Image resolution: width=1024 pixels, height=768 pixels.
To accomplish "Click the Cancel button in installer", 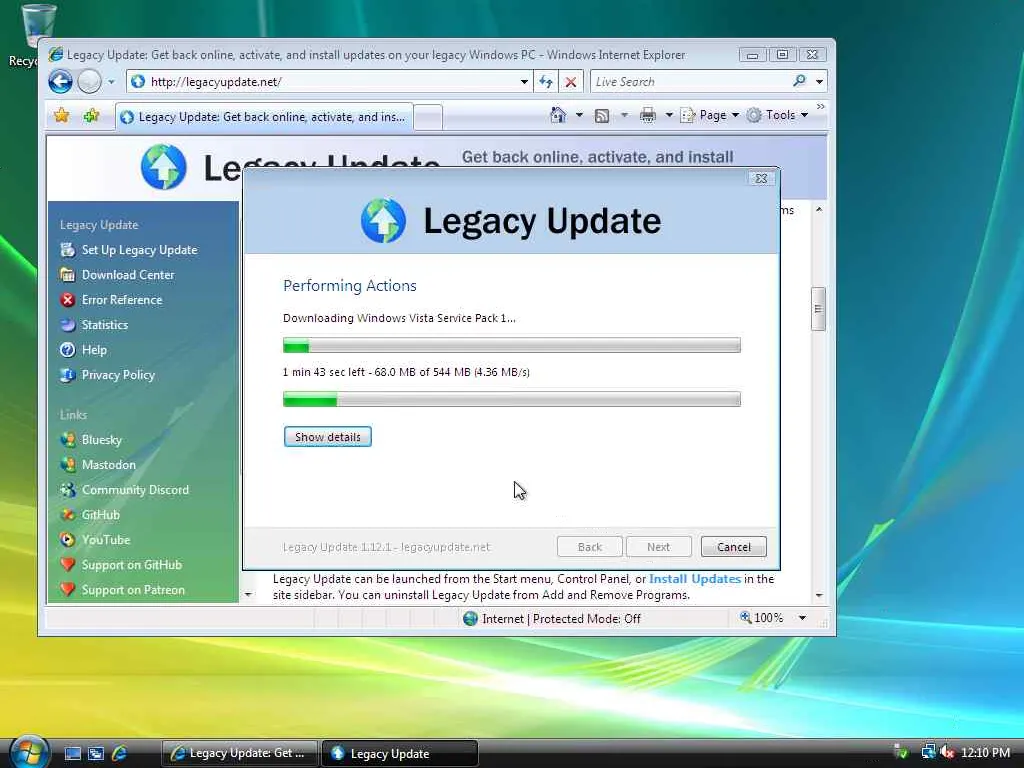I will pyautogui.click(x=733, y=547).
